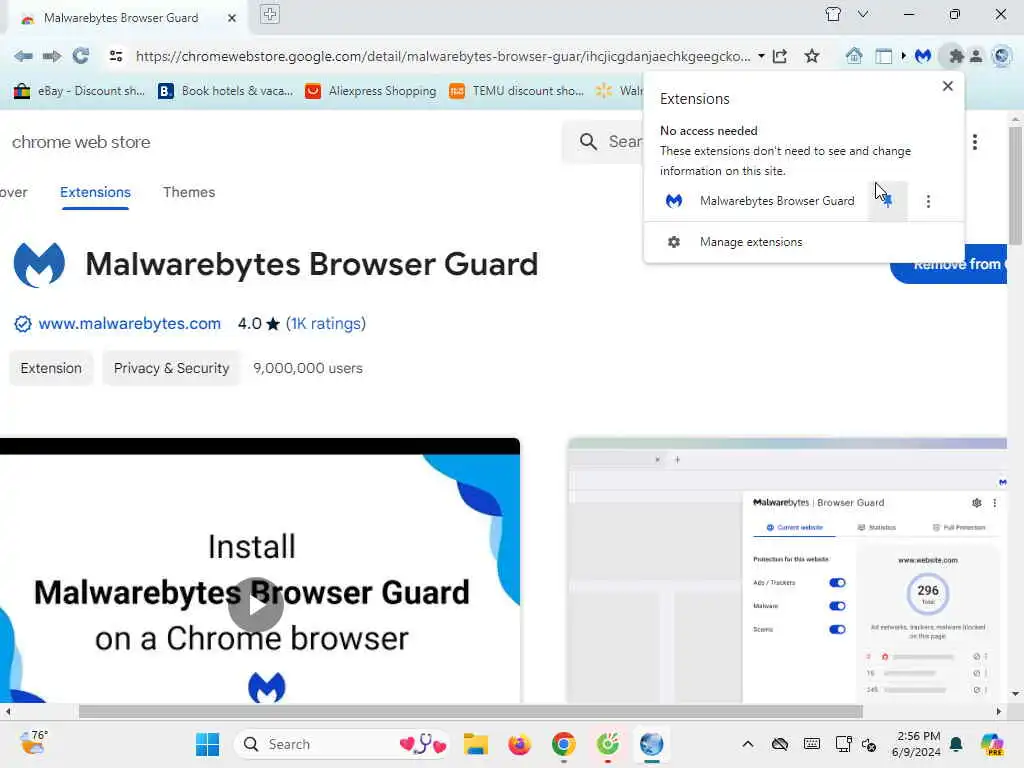The width and height of the screenshot is (1024, 768).
Task: Switch to the Extensions tab
Action: click(95, 193)
